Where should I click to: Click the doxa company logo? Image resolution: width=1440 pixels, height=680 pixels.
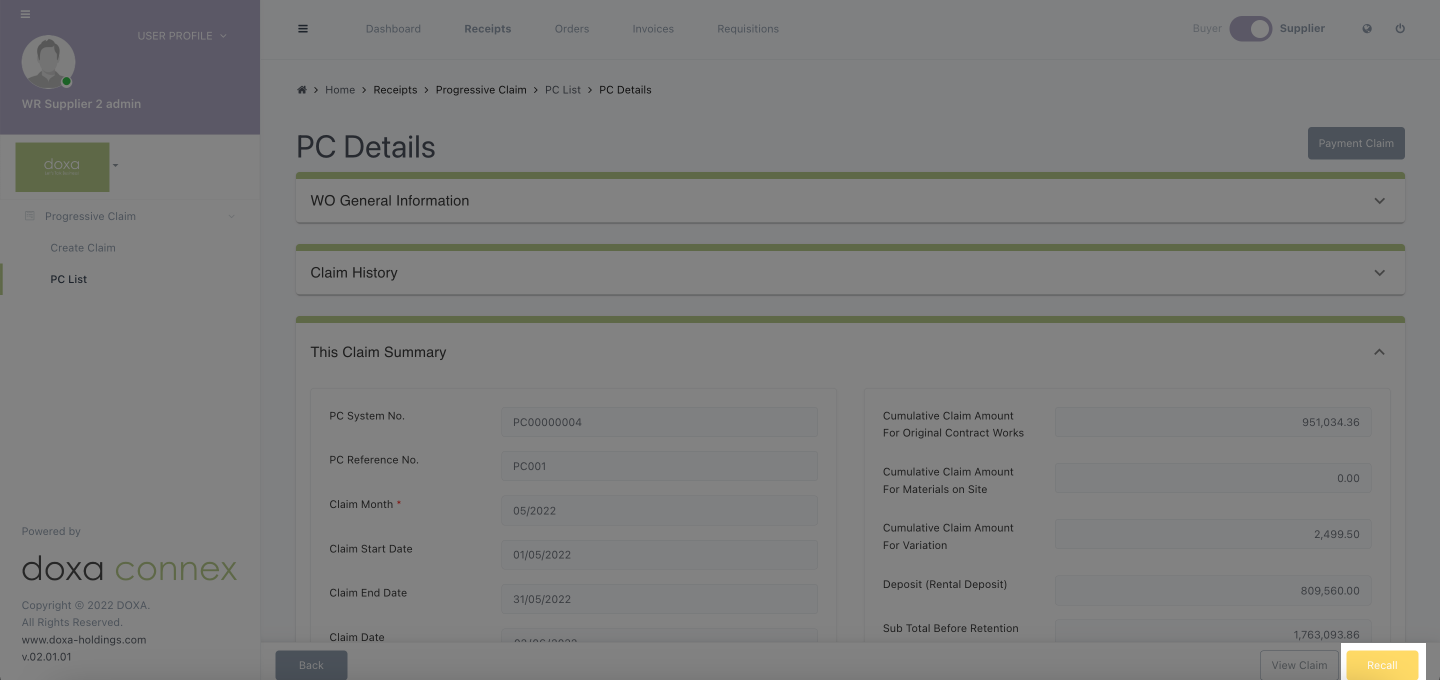coord(62,166)
